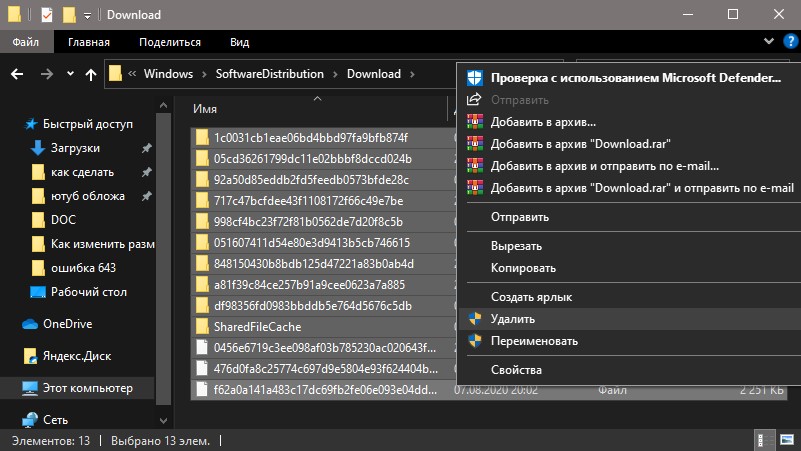Viewport: 801px width, 451px height.
Task: Switch to the Вид ribbon tab
Action: pos(239,42)
